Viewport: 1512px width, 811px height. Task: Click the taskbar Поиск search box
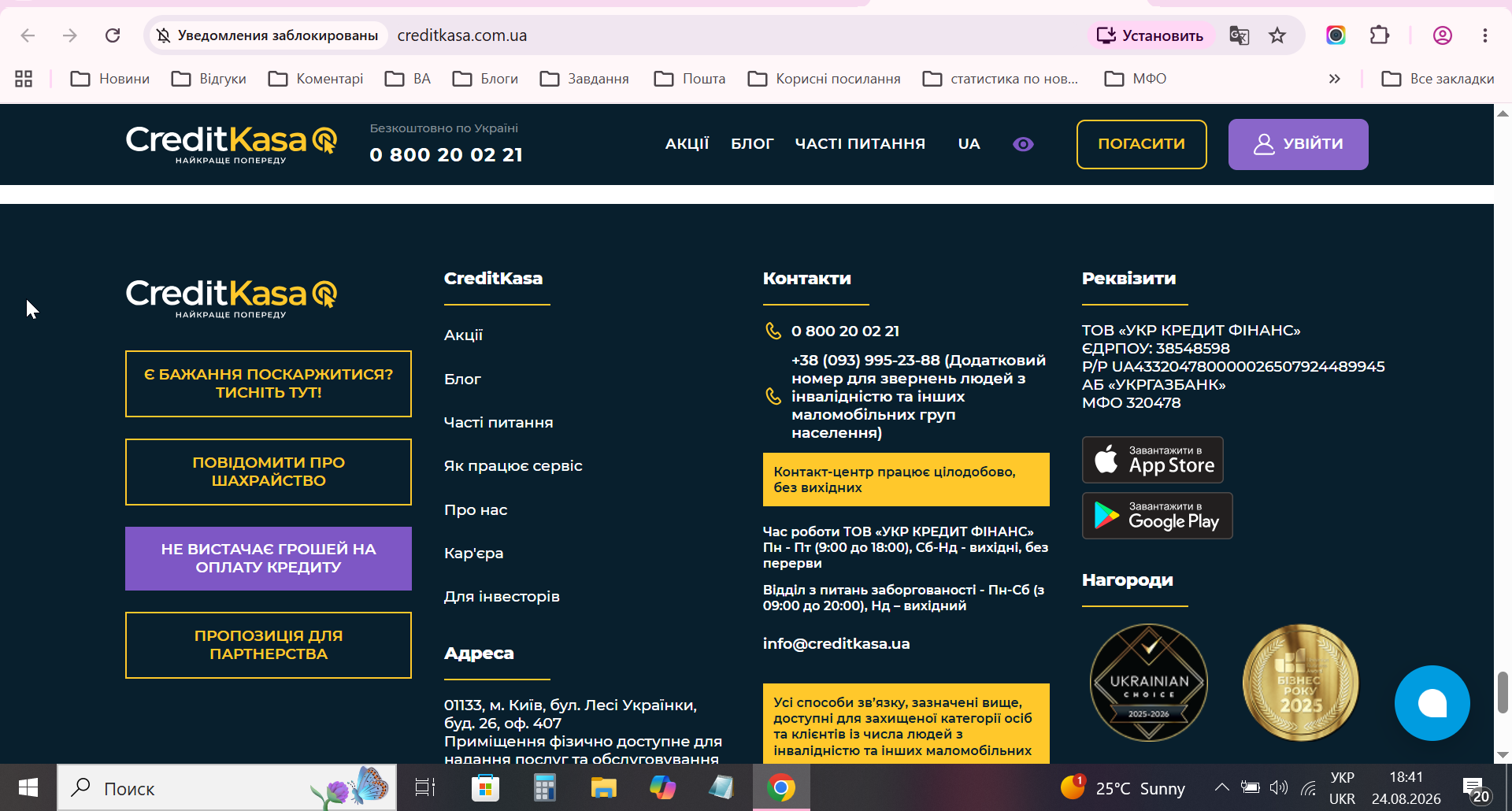coord(227,787)
